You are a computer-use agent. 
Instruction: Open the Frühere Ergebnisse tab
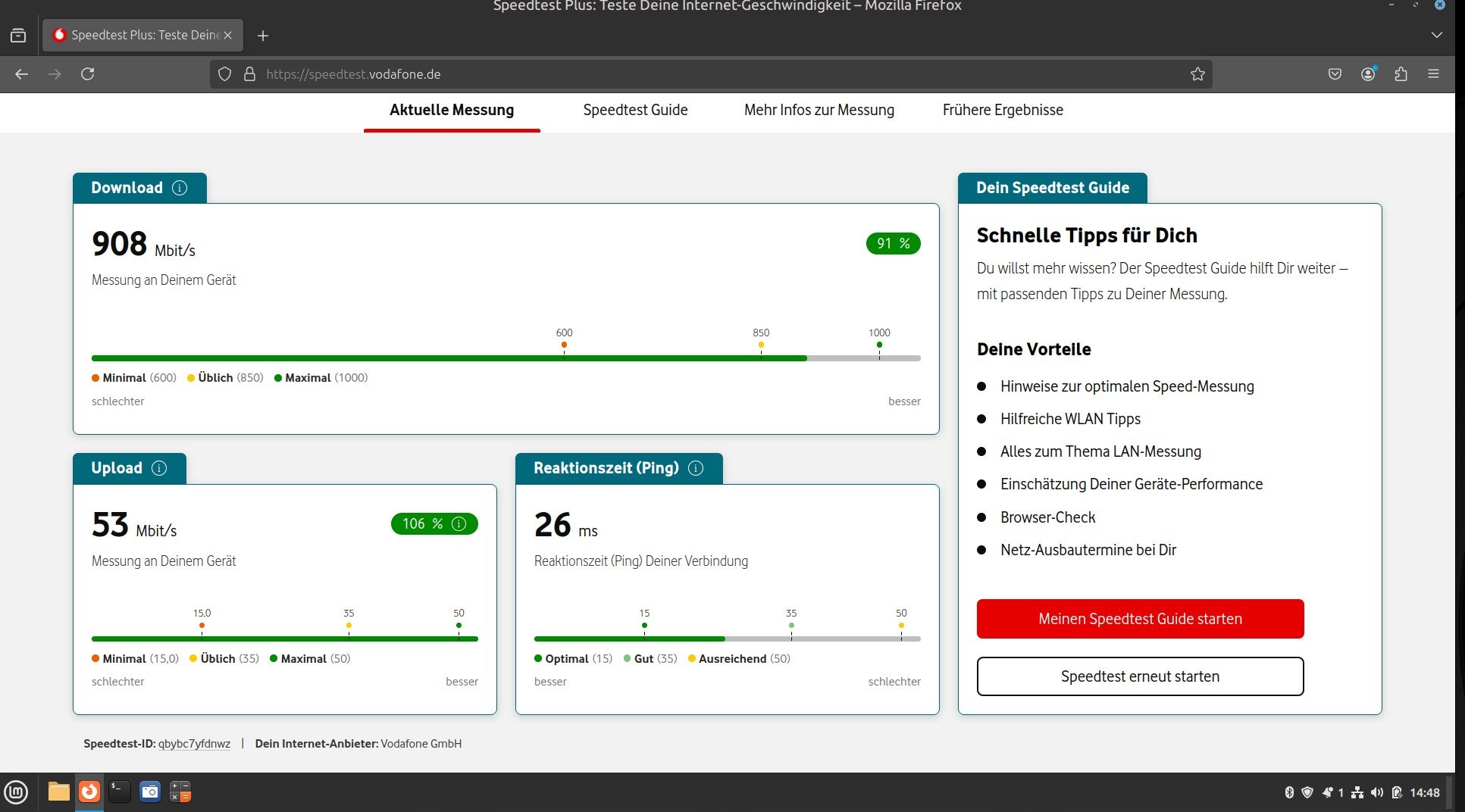pyautogui.click(x=1003, y=111)
